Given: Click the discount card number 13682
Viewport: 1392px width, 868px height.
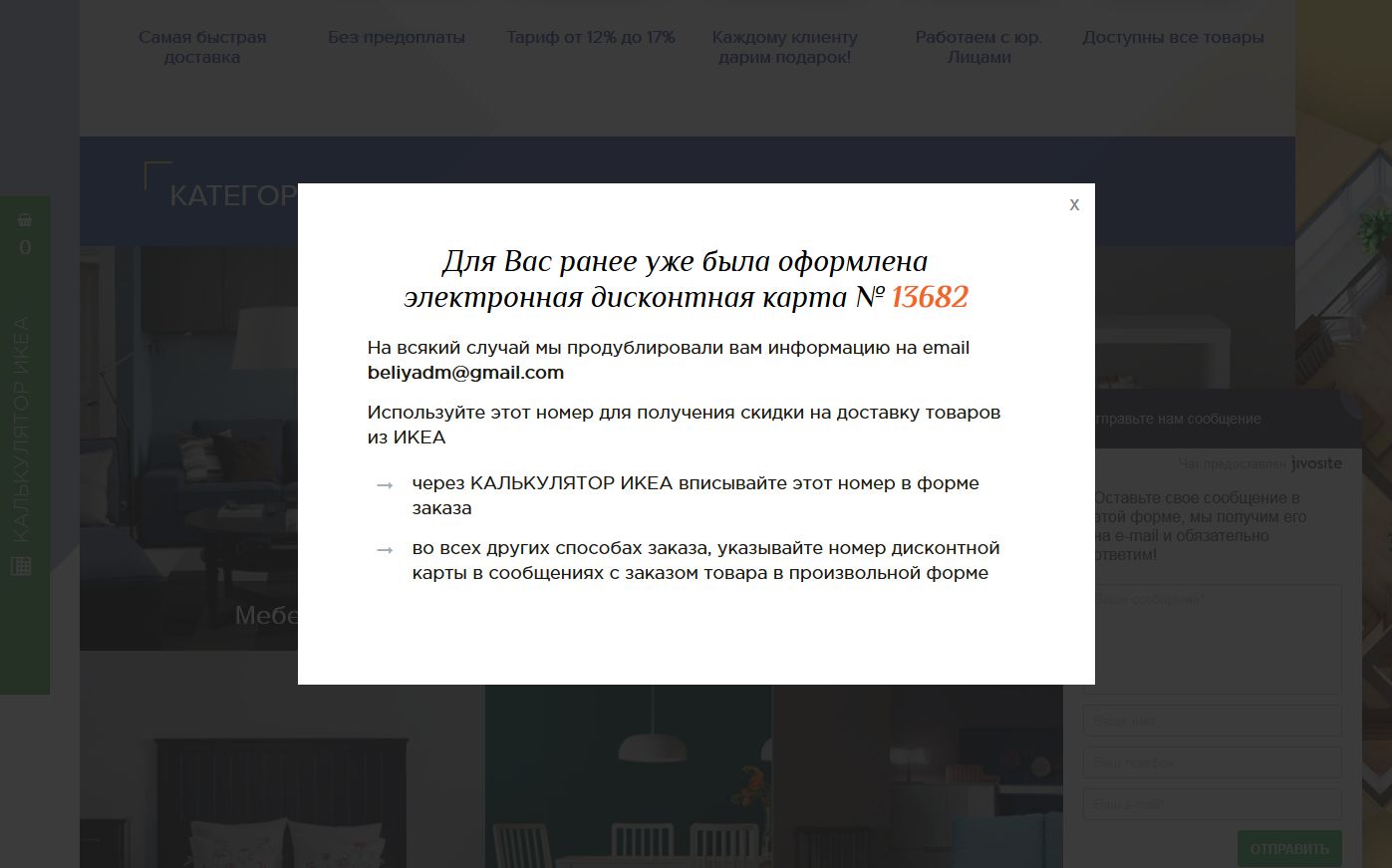Looking at the screenshot, I should tap(930, 297).
